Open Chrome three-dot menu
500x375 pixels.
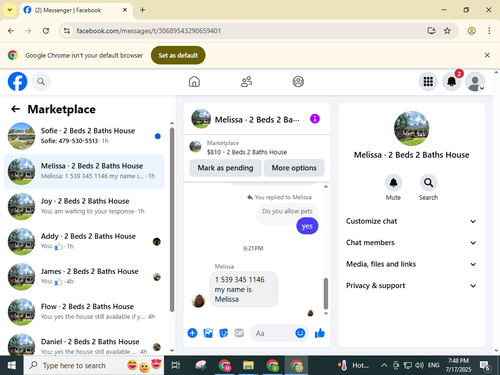pyautogui.click(x=489, y=31)
